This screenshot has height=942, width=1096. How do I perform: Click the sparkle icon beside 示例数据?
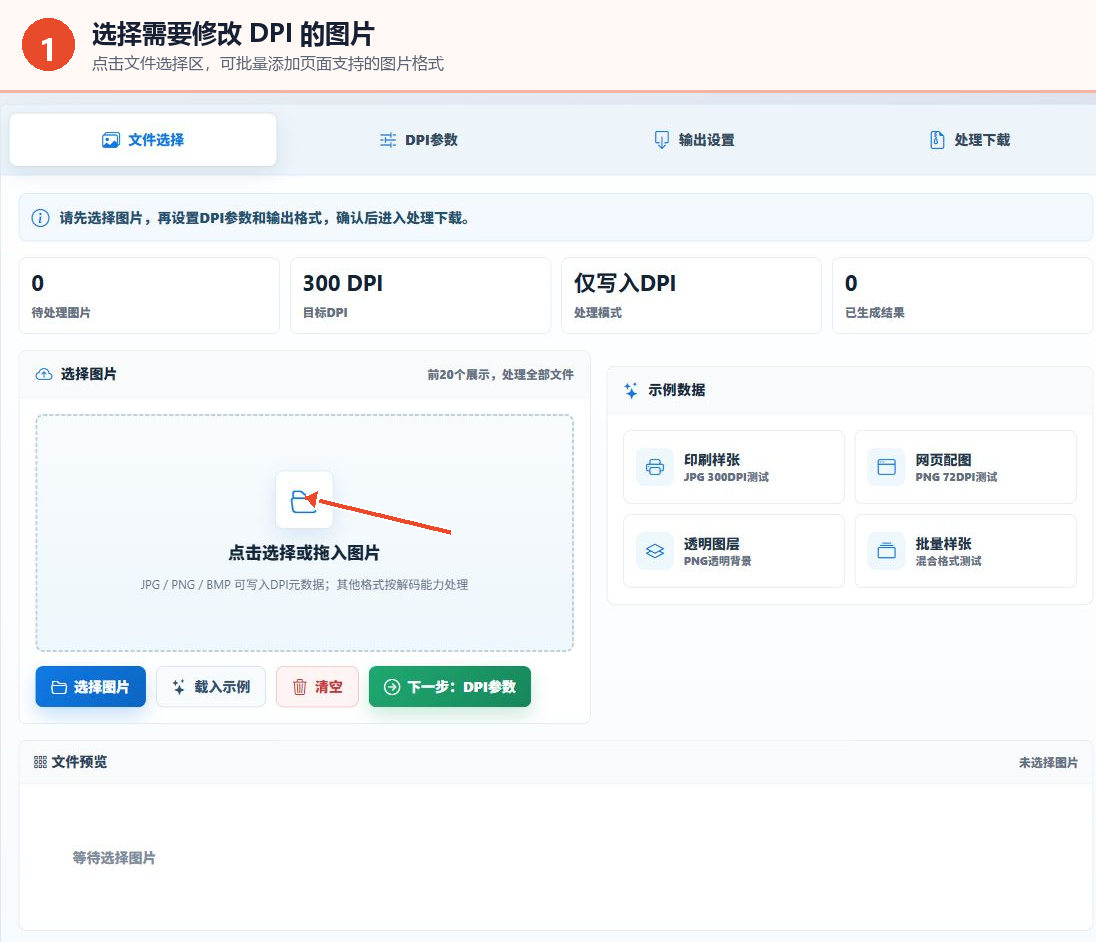[630, 390]
